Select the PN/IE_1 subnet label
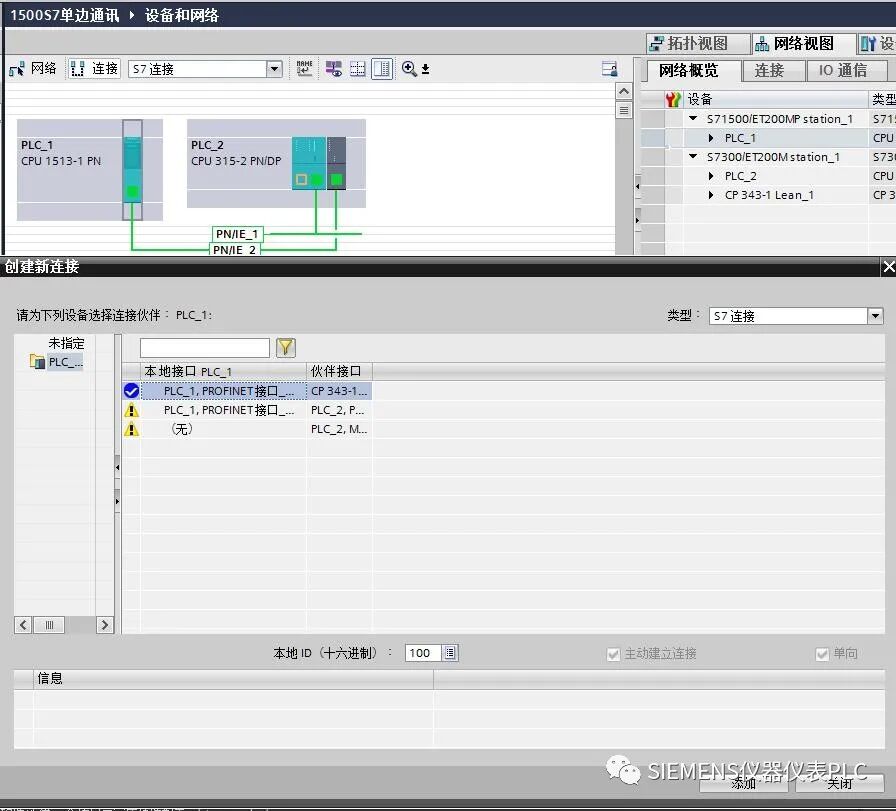Screen dimensions: 896x811 click(238, 234)
